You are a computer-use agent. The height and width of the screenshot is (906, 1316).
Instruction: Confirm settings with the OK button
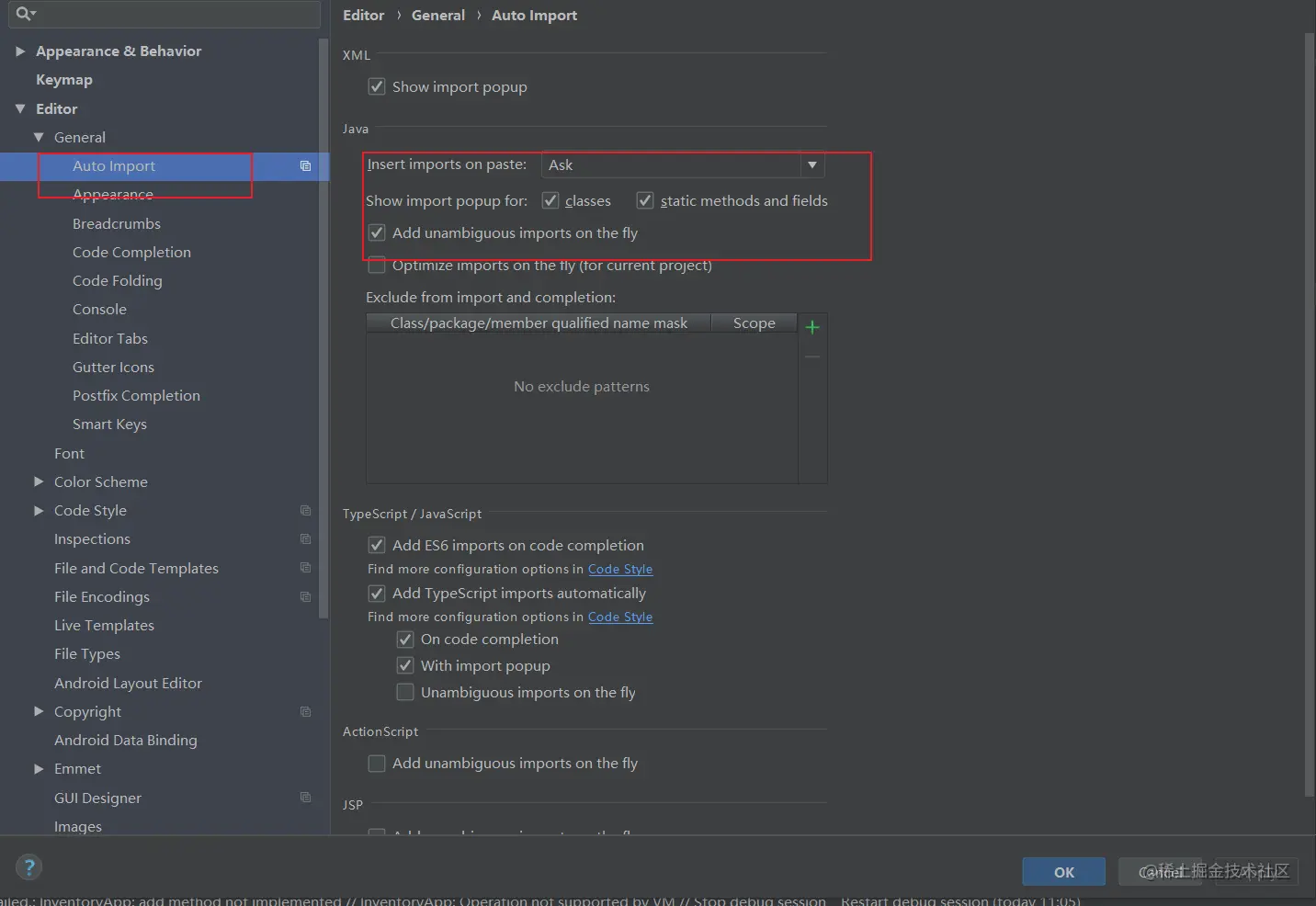(1064, 872)
